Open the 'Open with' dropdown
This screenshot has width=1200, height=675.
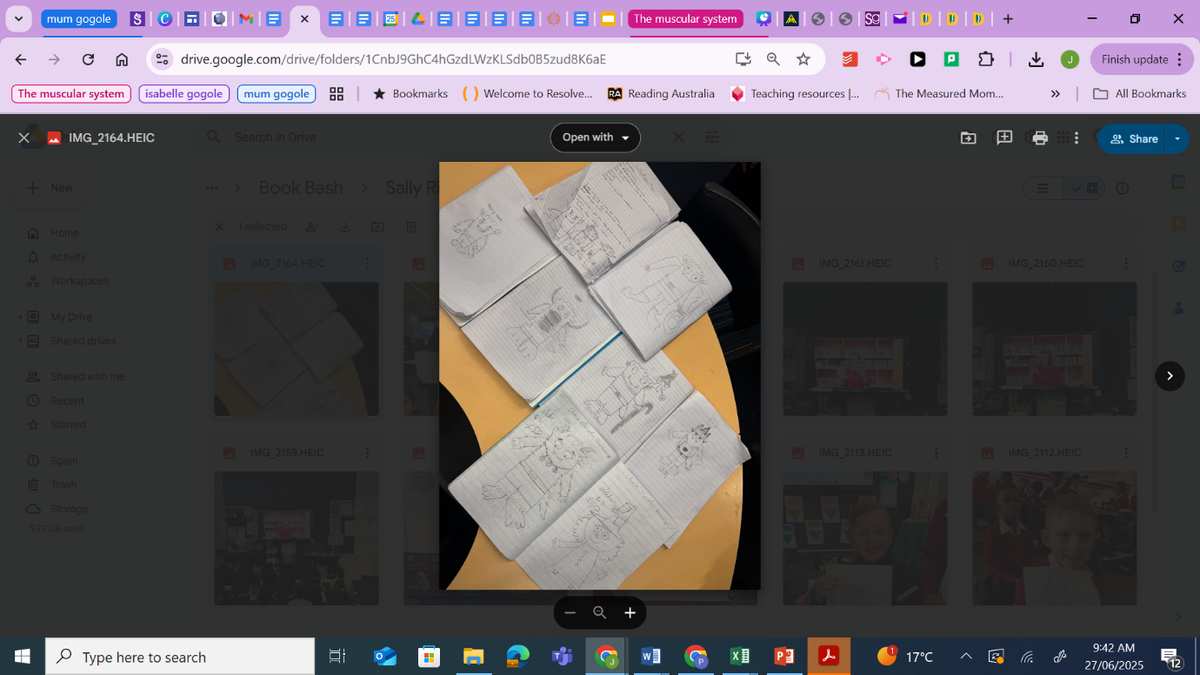pos(595,138)
